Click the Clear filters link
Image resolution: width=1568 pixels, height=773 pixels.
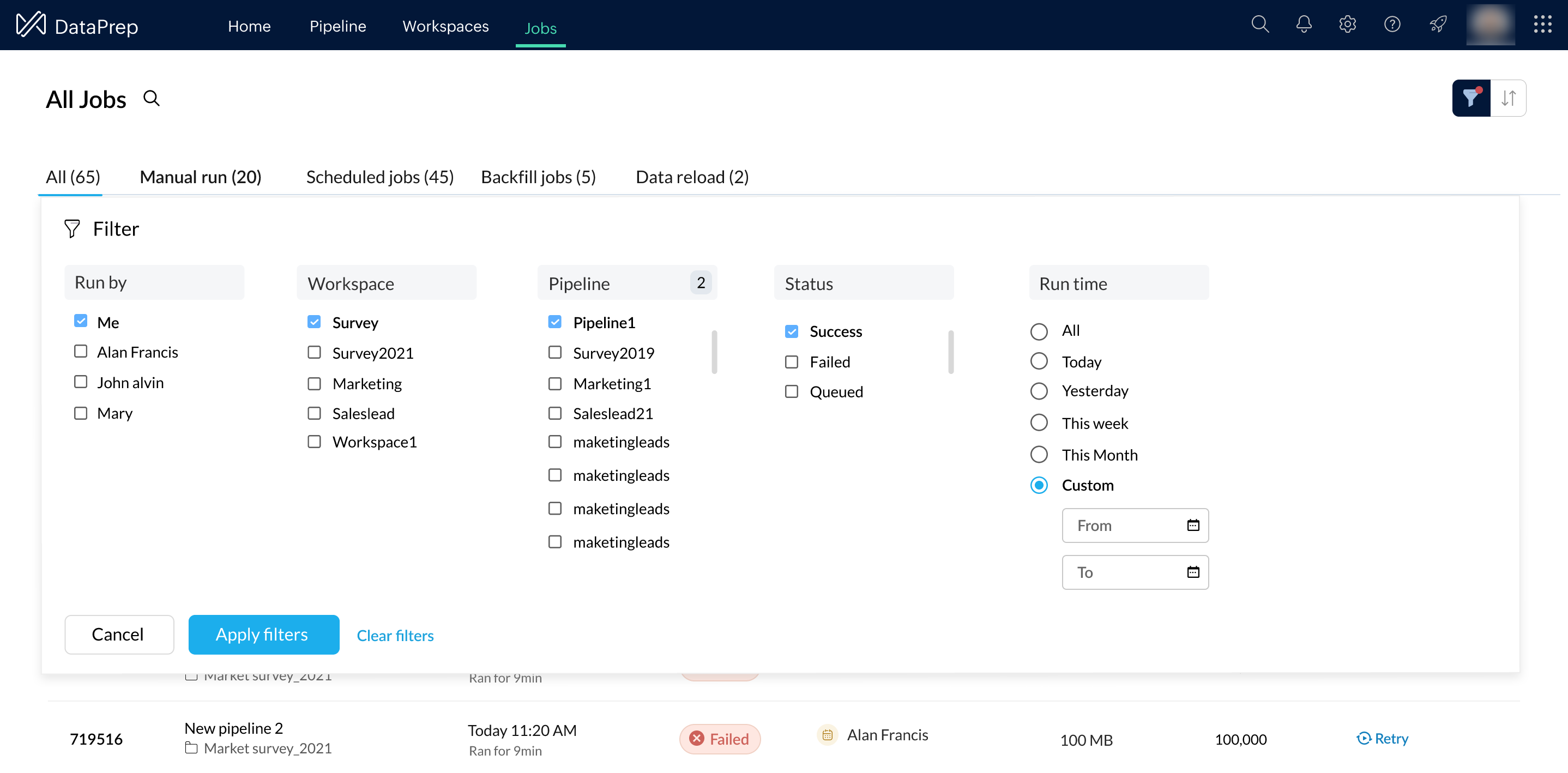click(395, 636)
